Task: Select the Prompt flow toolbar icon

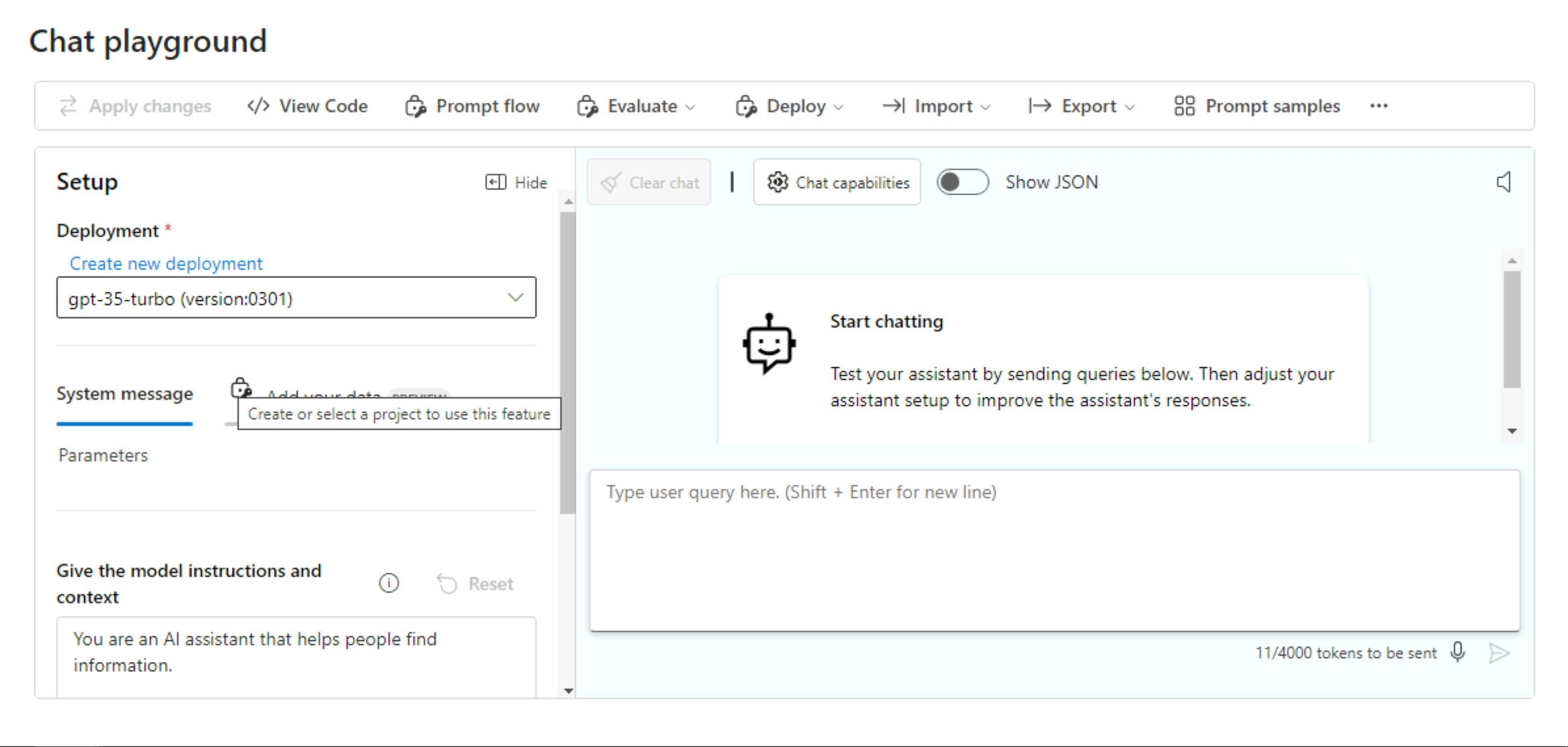Action: [415, 106]
